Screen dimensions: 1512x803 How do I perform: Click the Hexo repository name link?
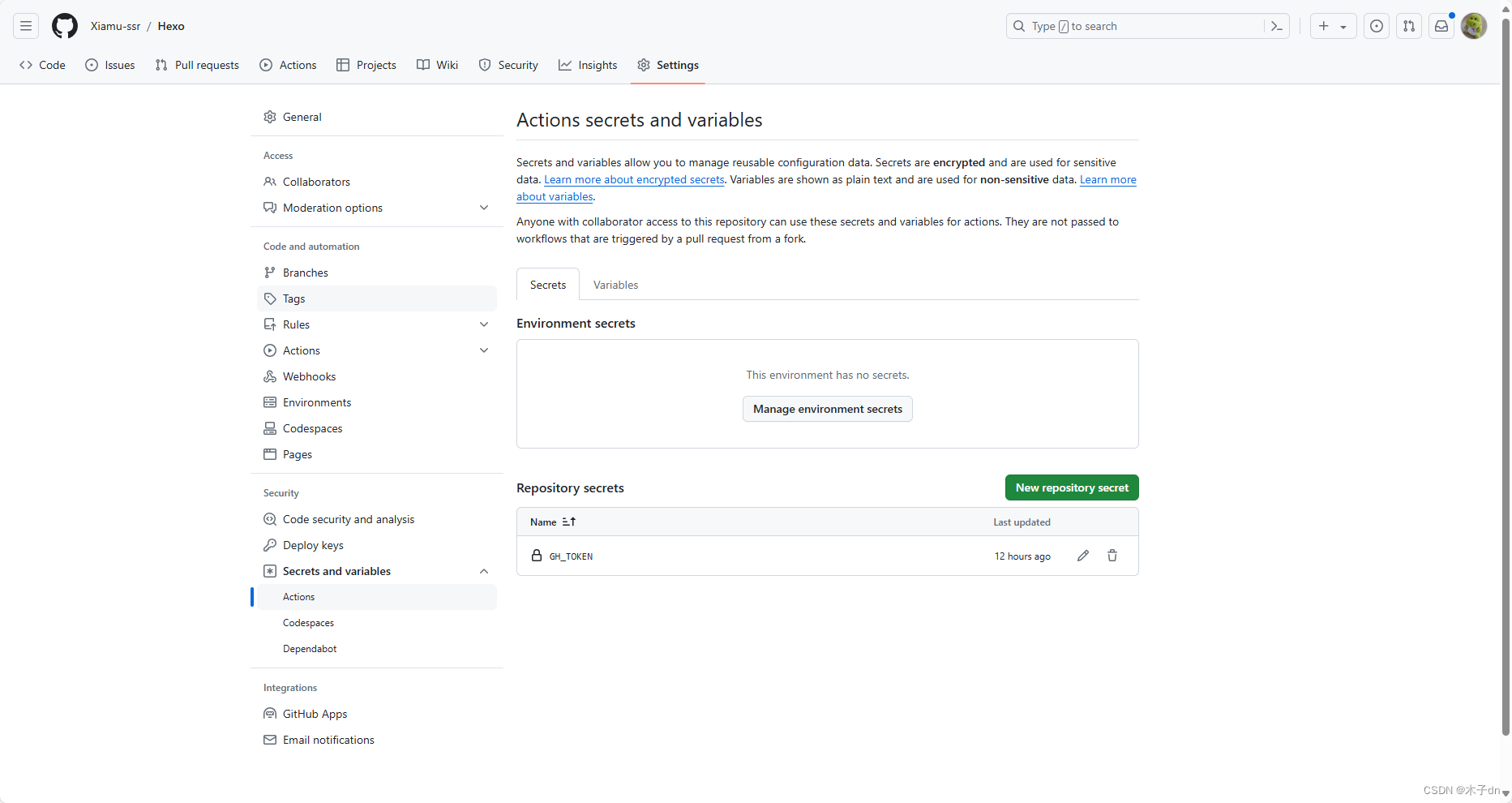pos(171,26)
